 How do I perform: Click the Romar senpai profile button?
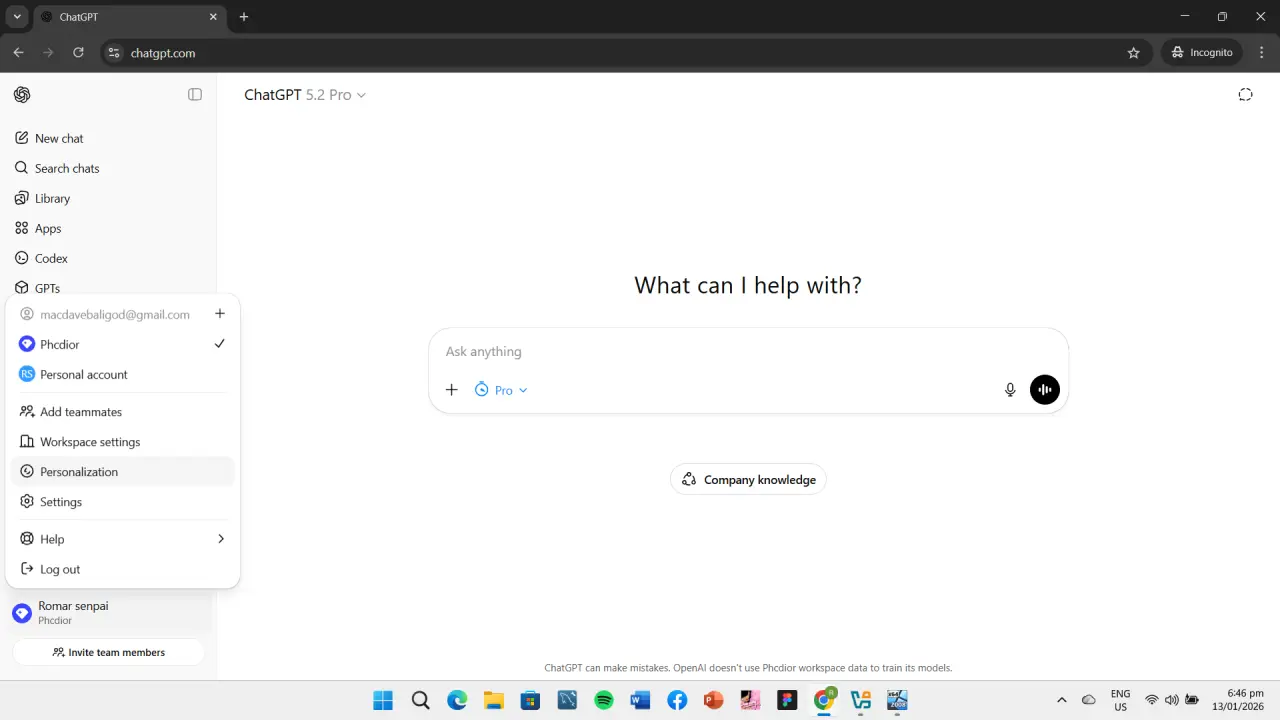(x=108, y=613)
